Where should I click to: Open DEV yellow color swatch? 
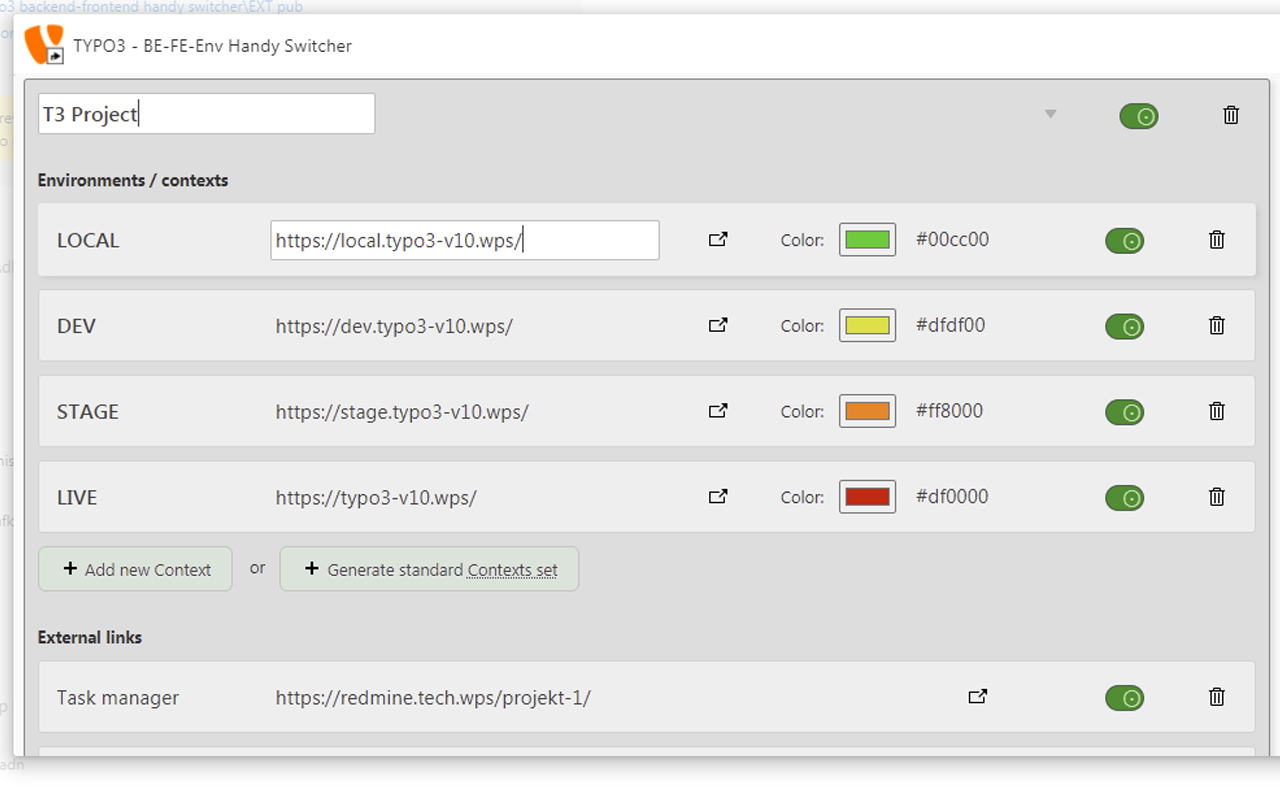coord(867,325)
